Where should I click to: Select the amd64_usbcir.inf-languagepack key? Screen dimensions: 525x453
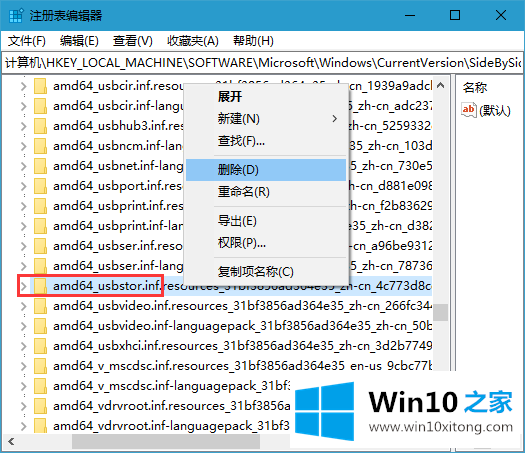119,106
